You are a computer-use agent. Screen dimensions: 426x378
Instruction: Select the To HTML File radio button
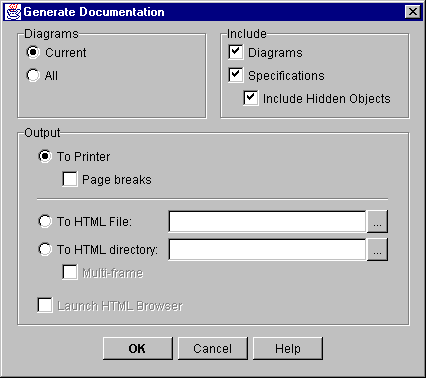(45, 221)
